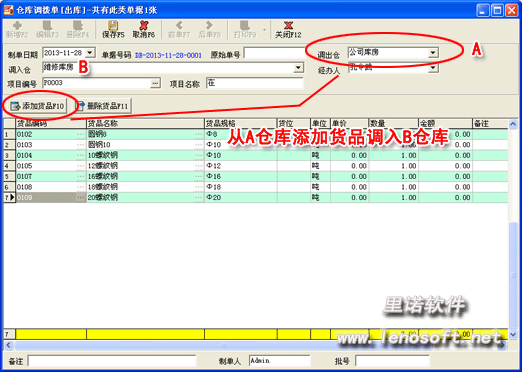Screen dimensions: 522x372
Task: Click the 新增F2 add icon
Action: tap(17, 29)
